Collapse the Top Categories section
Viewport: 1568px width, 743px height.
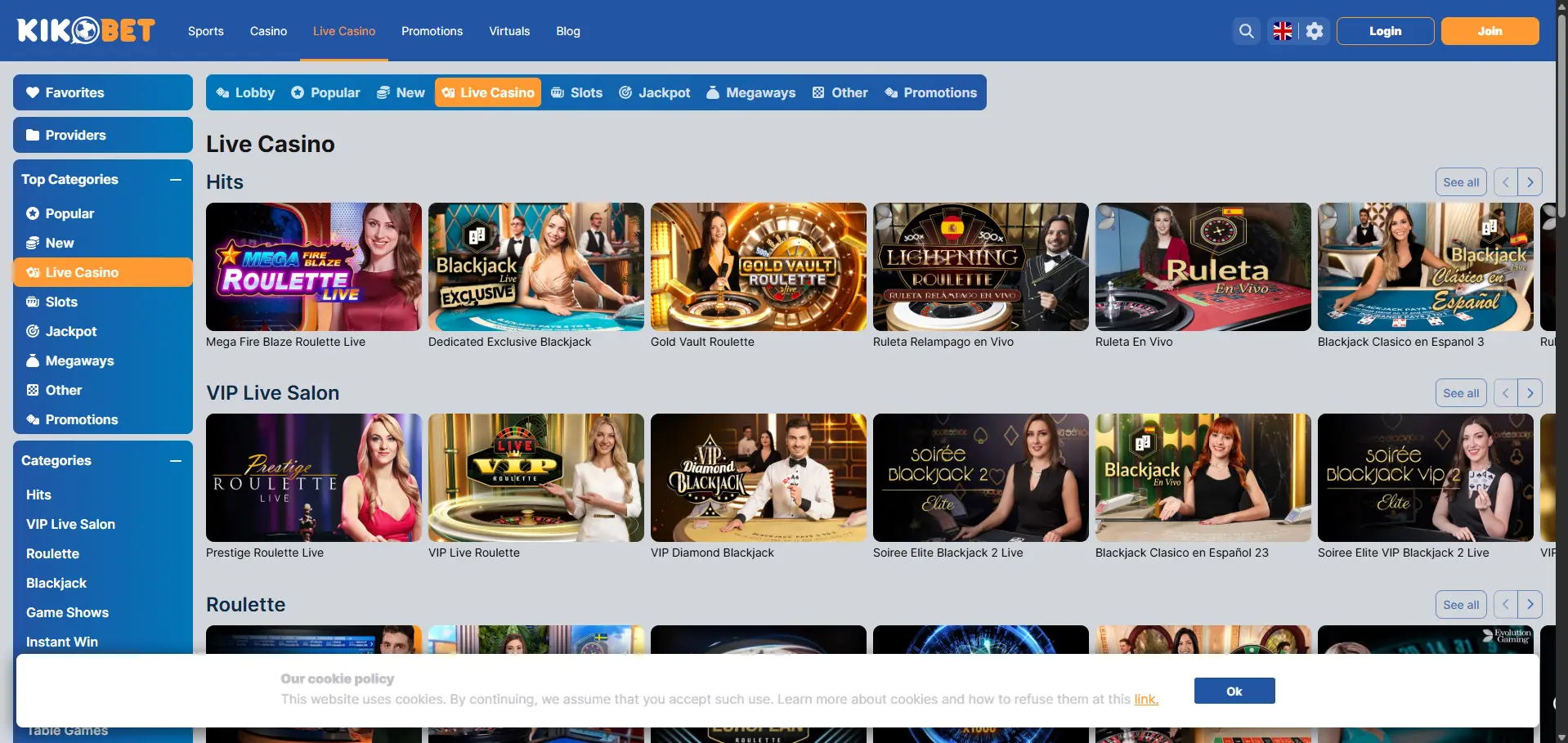point(176,179)
